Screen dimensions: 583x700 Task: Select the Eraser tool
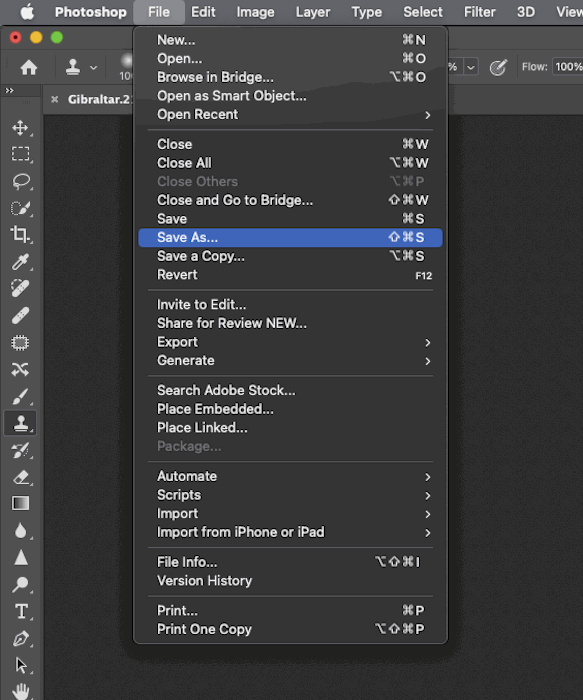20,477
